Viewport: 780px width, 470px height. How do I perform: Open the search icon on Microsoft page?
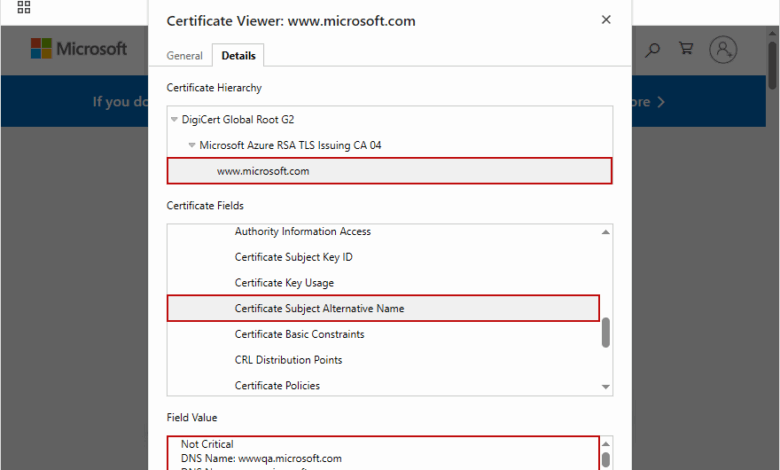point(652,50)
